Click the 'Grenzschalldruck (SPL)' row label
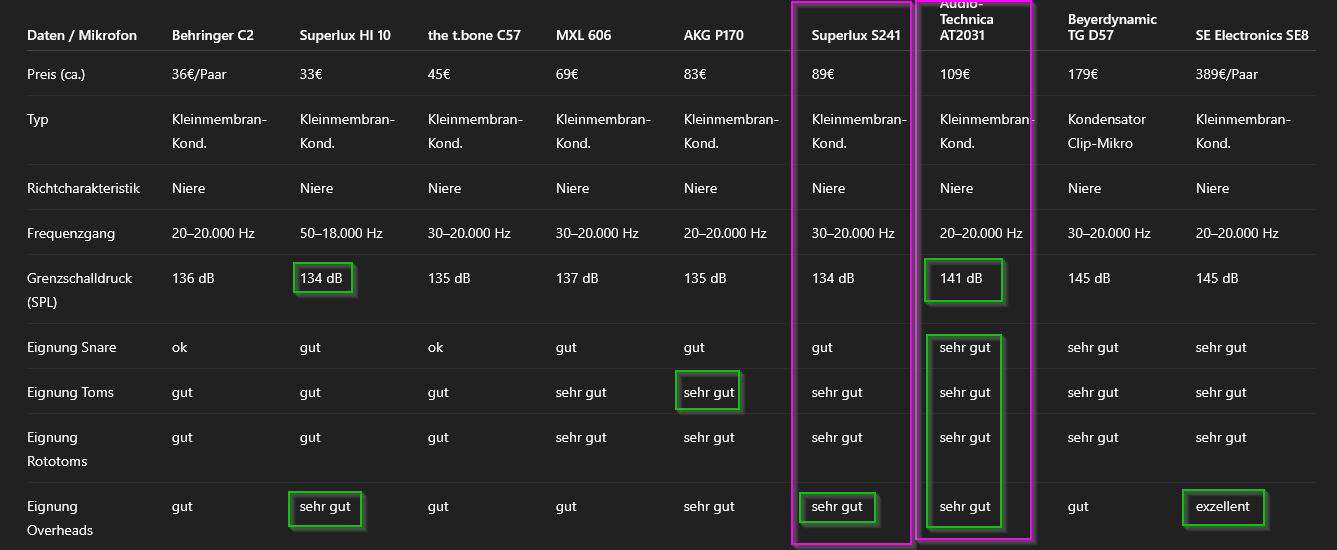1337x550 pixels. [x=79, y=290]
